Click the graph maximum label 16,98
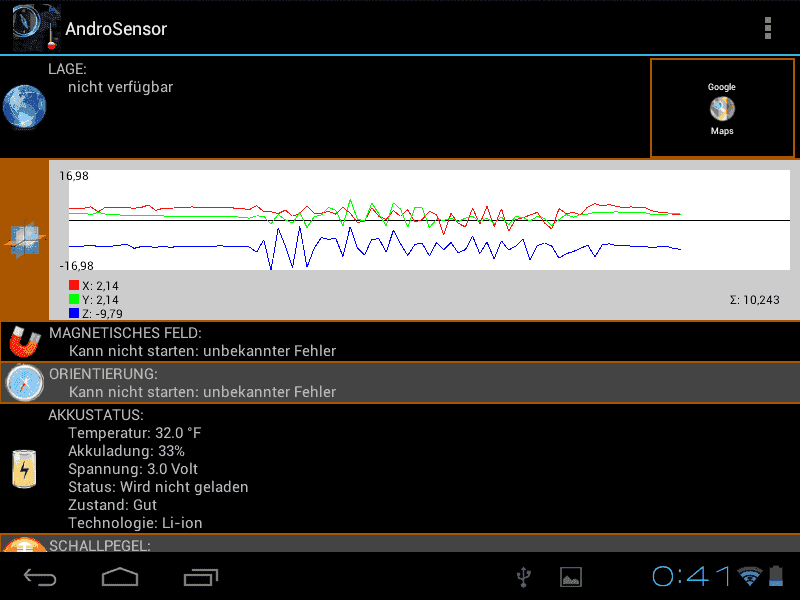Viewport: 800px width, 600px height. (x=74, y=176)
